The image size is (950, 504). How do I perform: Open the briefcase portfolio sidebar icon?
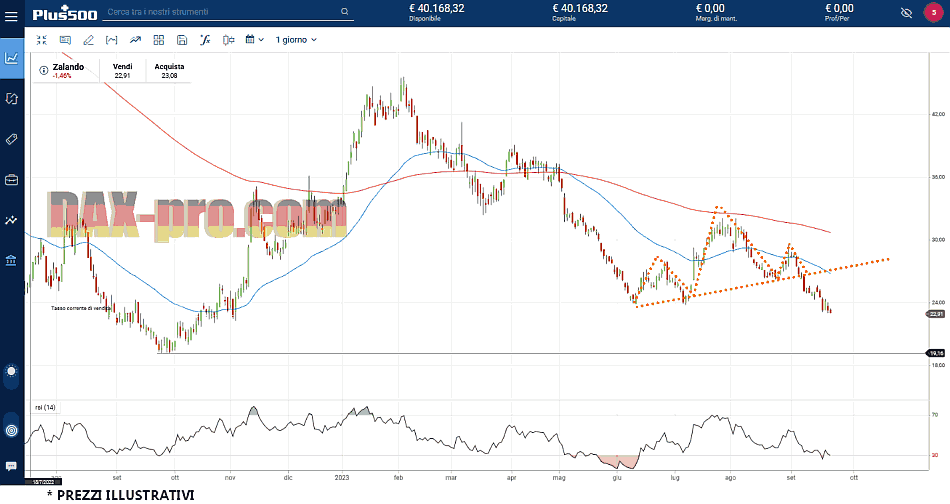pyautogui.click(x=12, y=180)
